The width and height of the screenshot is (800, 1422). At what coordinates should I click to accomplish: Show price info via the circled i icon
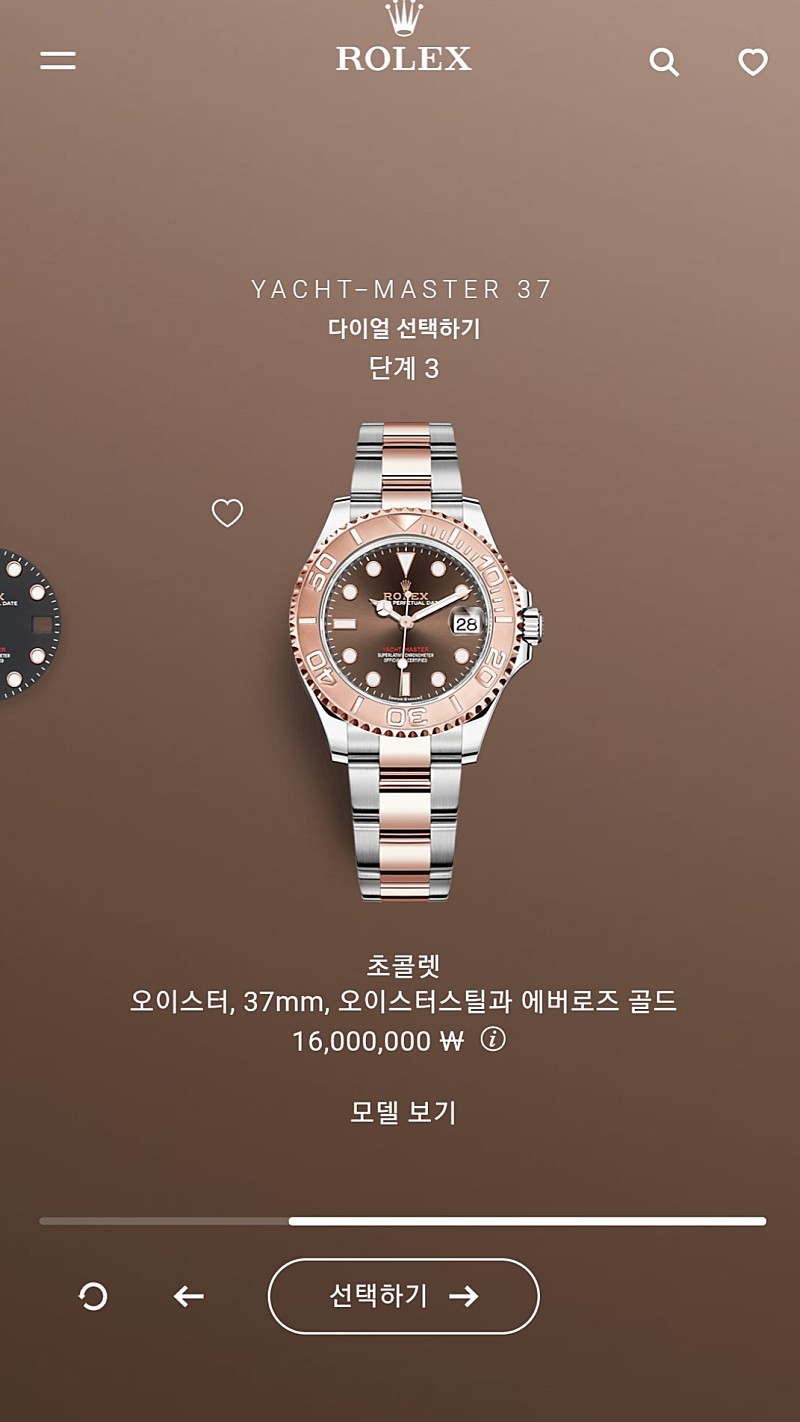[493, 1040]
